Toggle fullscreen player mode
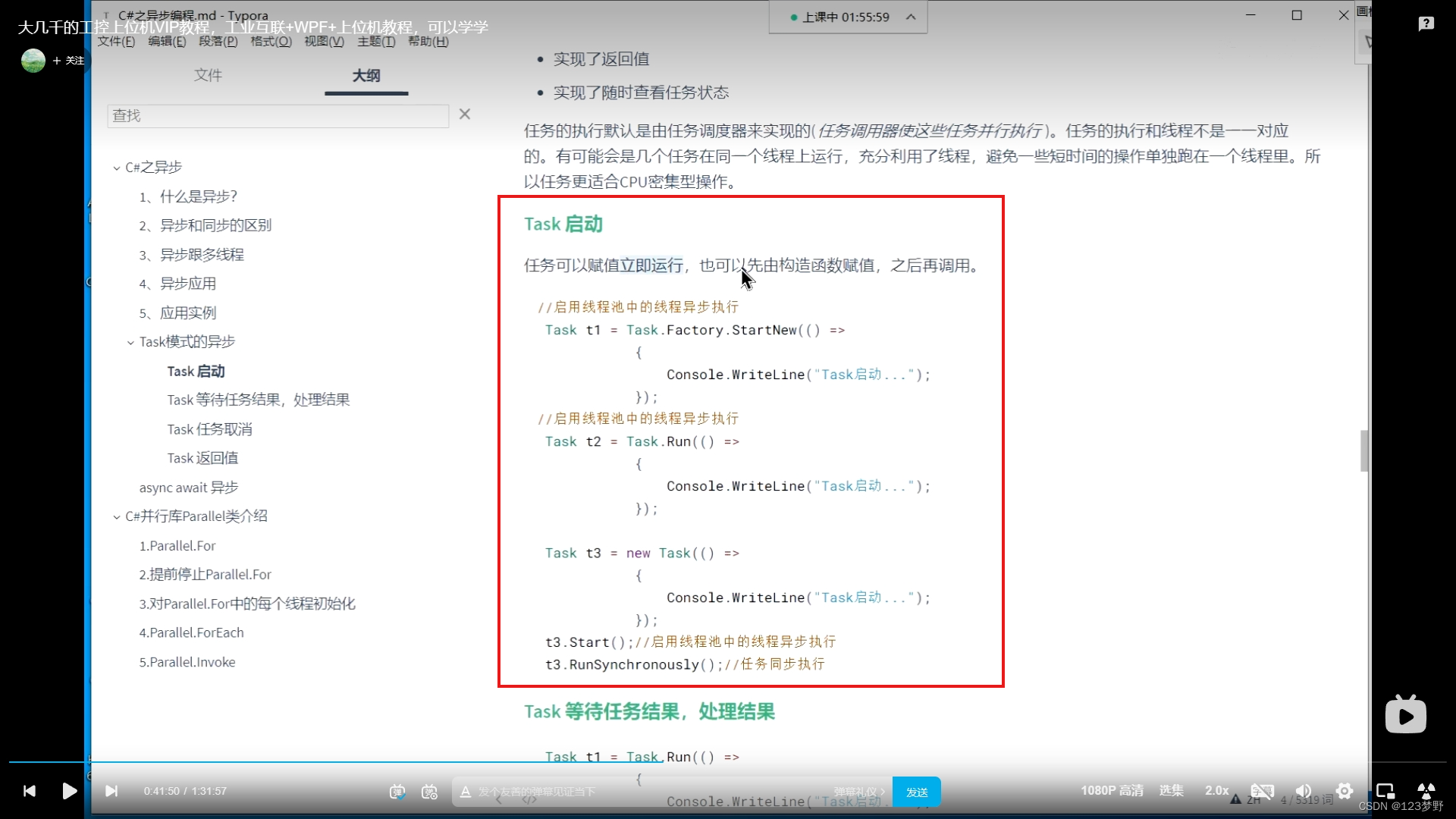The width and height of the screenshot is (1456, 819). click(1426, 791)
